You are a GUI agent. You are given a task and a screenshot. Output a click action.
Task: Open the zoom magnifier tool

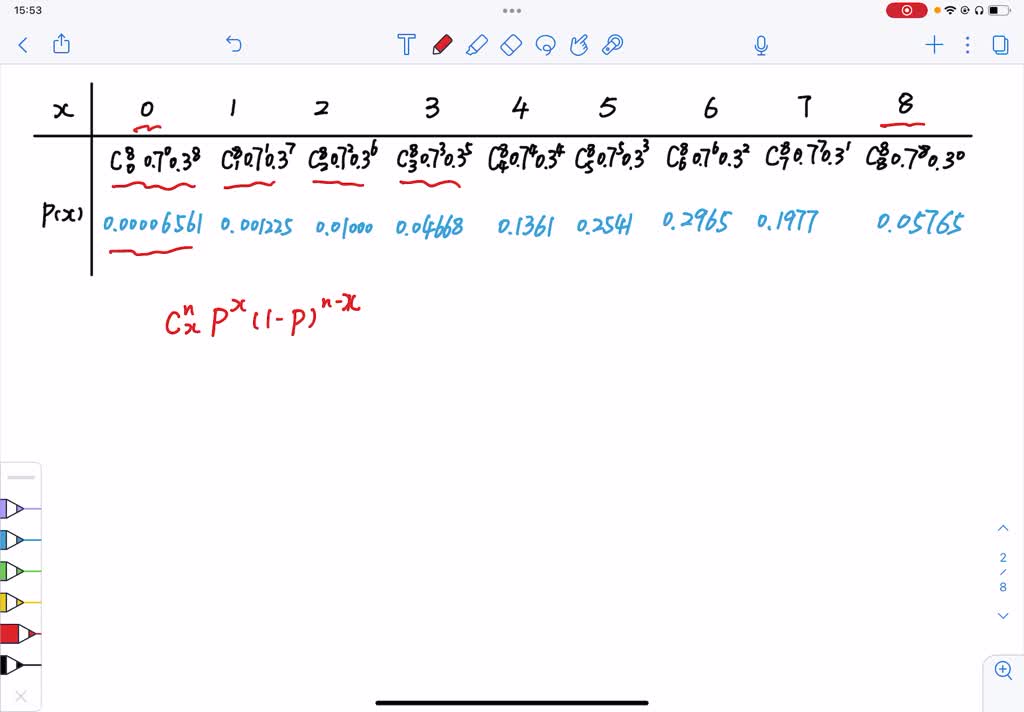click(1003, 670)
